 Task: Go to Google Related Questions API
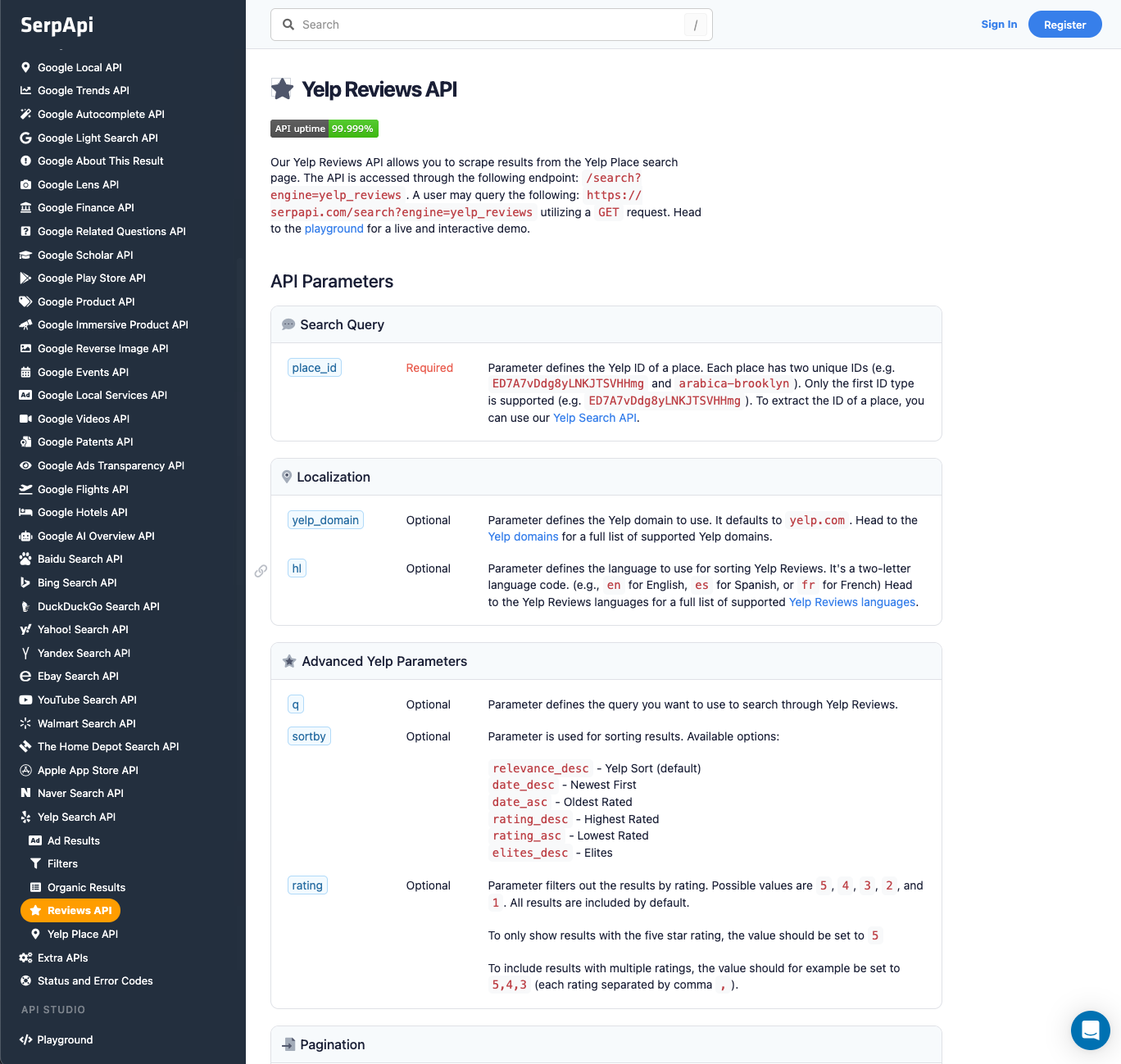coord(111,231)
